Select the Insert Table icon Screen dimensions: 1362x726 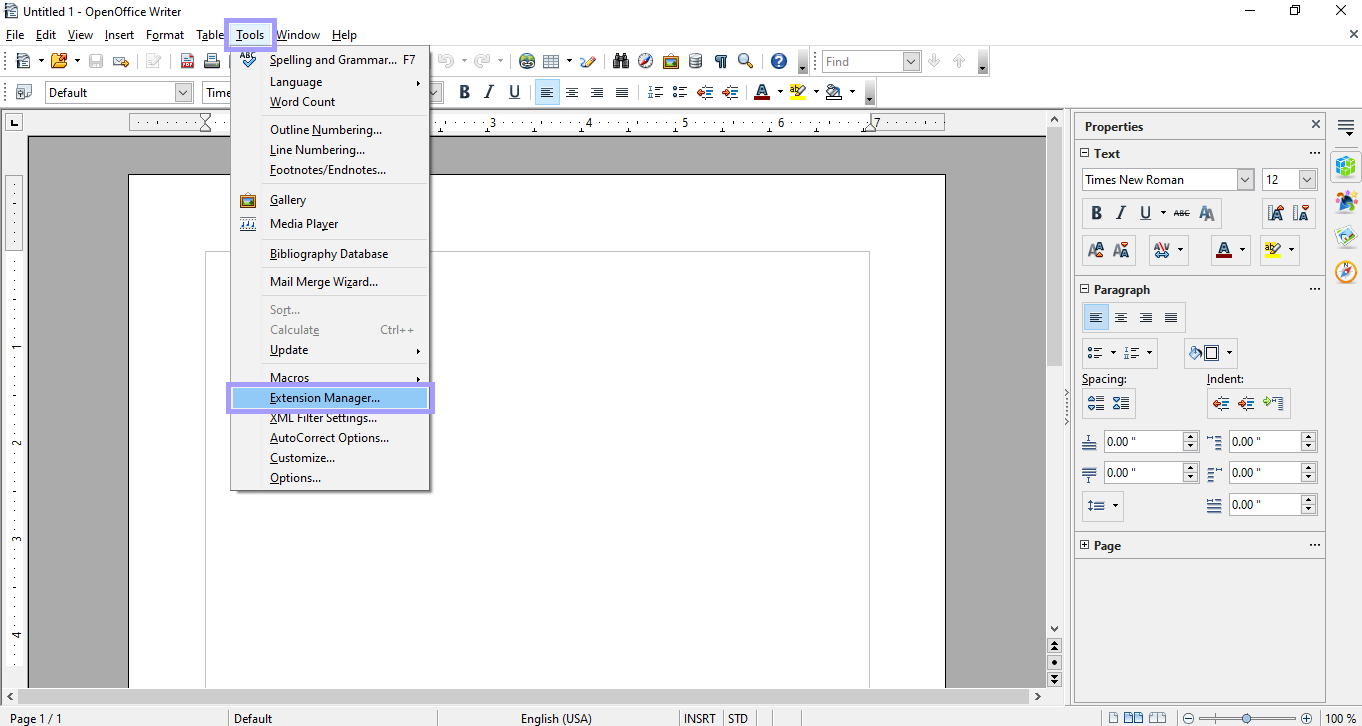coord(553,61)
